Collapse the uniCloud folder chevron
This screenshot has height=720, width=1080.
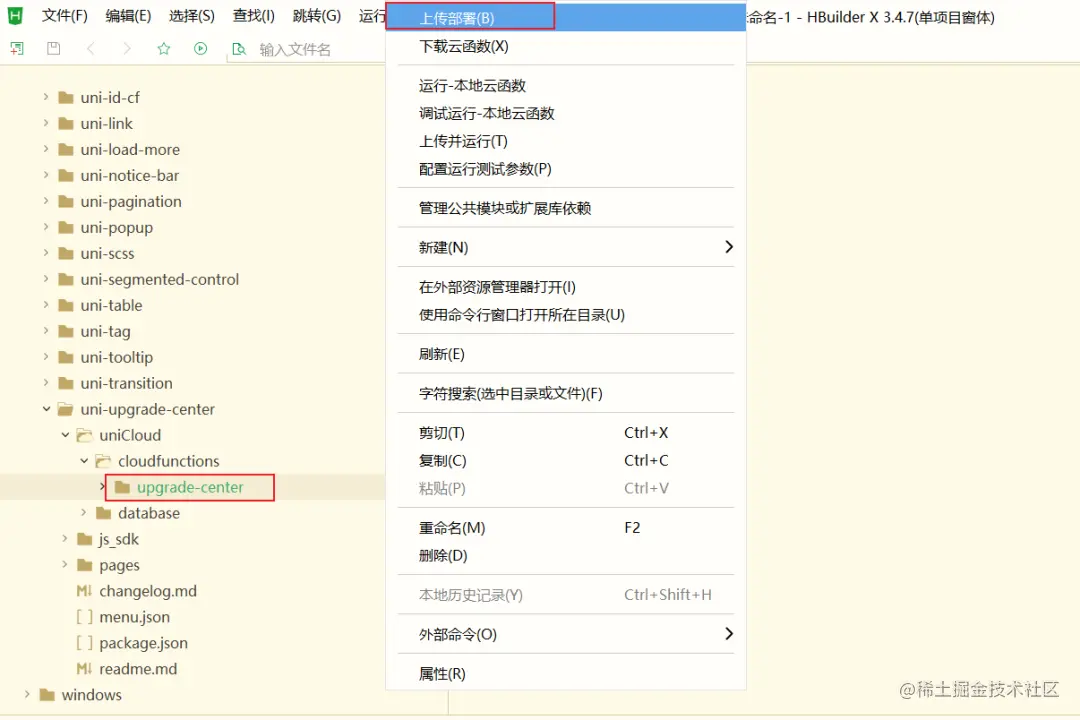65,435
